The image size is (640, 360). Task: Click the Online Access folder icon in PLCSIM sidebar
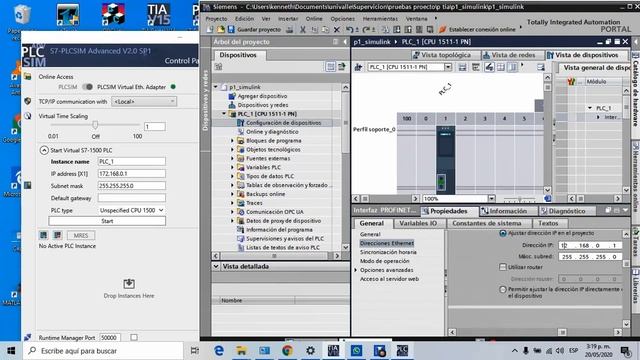pyautogui.click(x=28, y=77)
